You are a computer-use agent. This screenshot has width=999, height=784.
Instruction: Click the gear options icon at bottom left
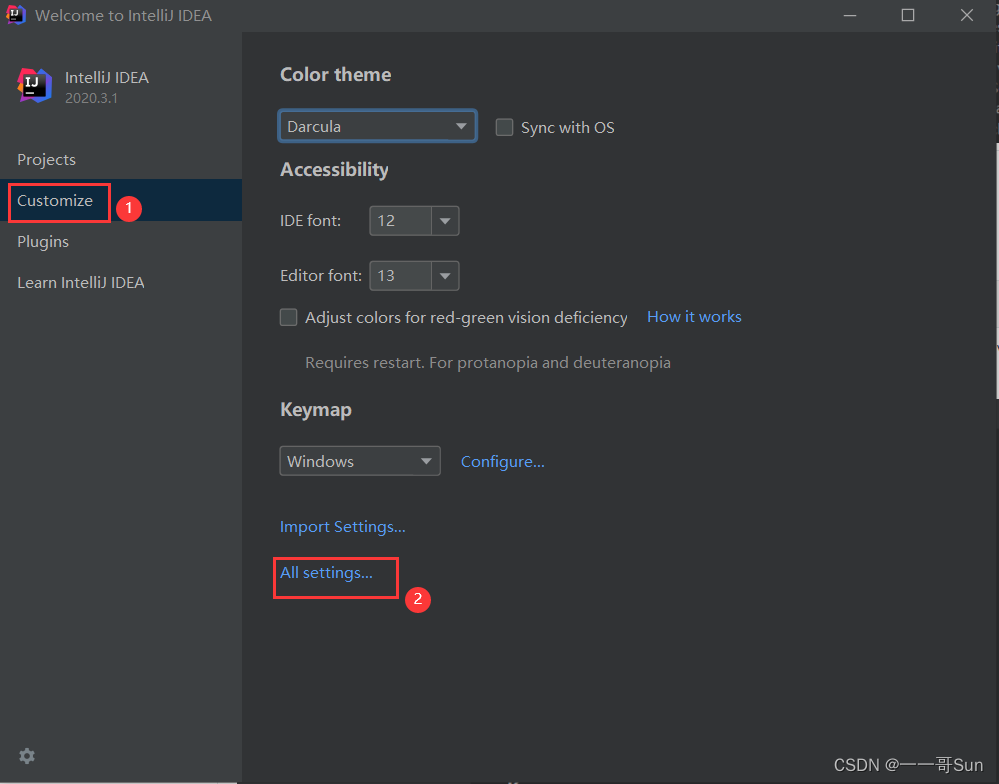point(27,756)
